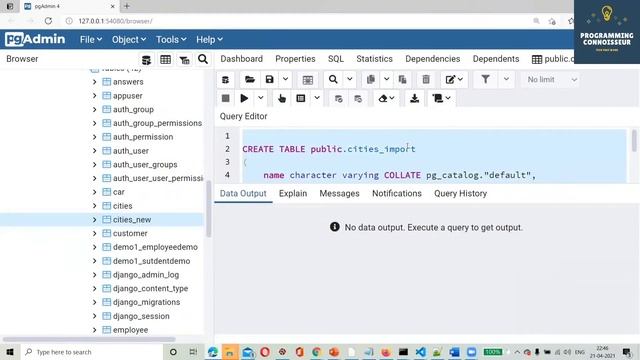Open Visual Studio Code from the taskbar
The image size is (640, 360).
[x=420, y=352]
